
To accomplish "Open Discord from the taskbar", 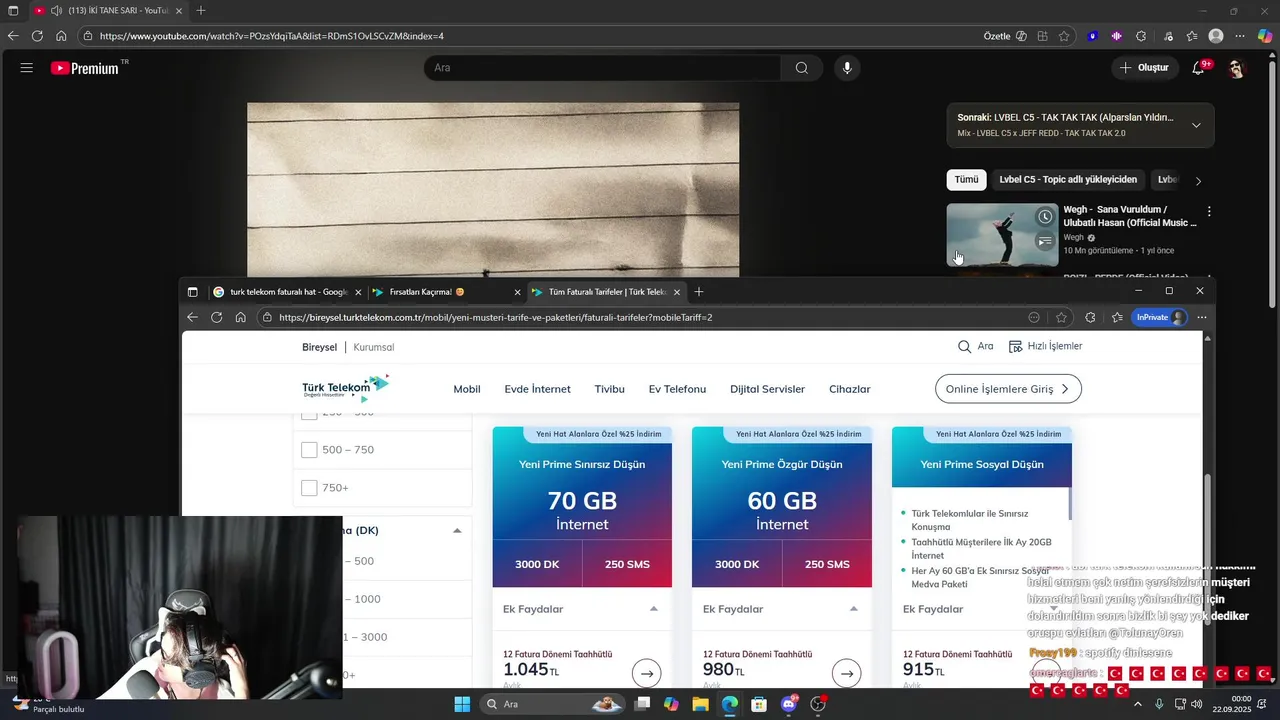I will (789, 704).
